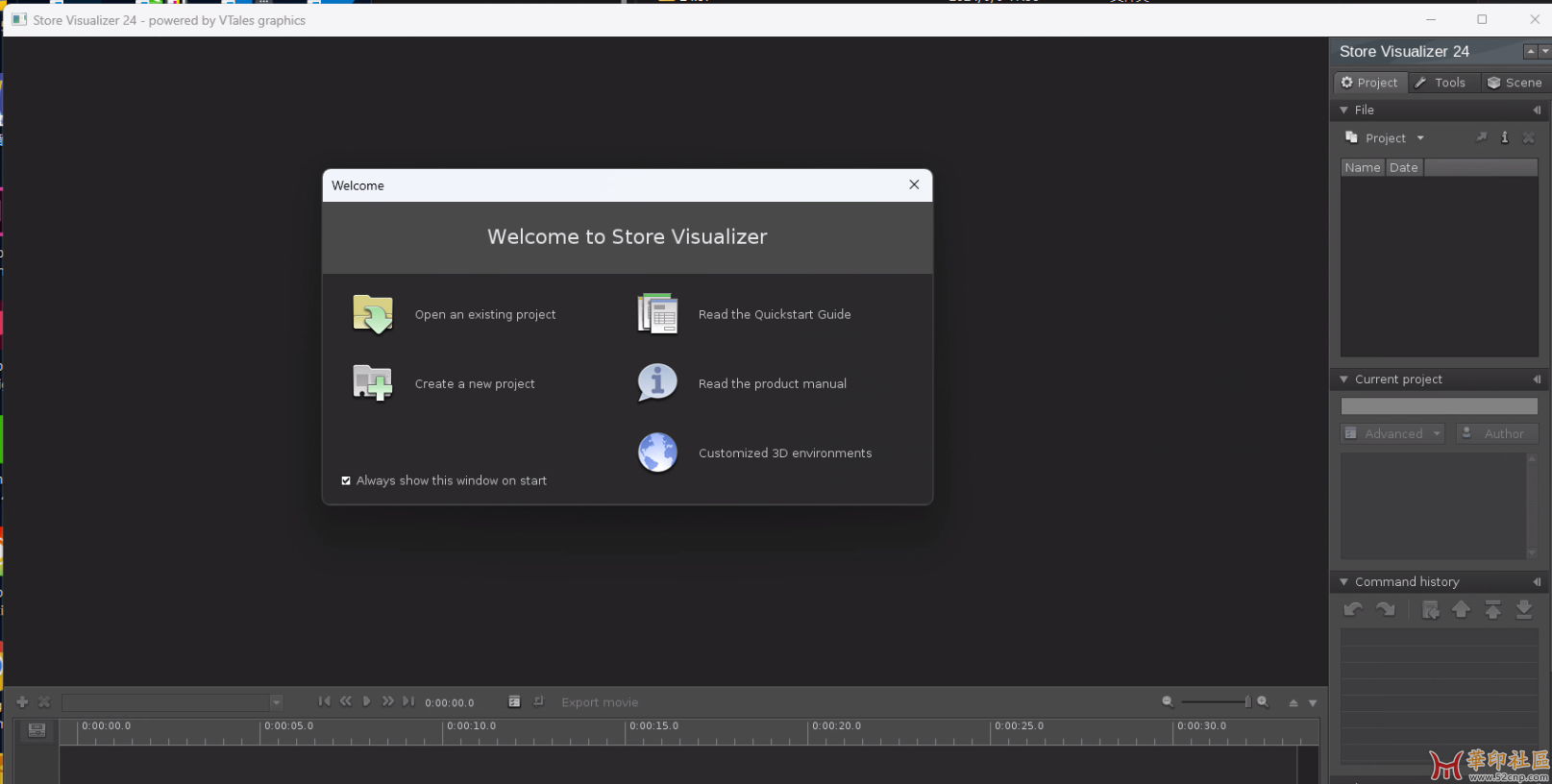Switch to the Scene tab
The height and width of the screenshot is (784, 1552).
click(x=1515, y=83)
